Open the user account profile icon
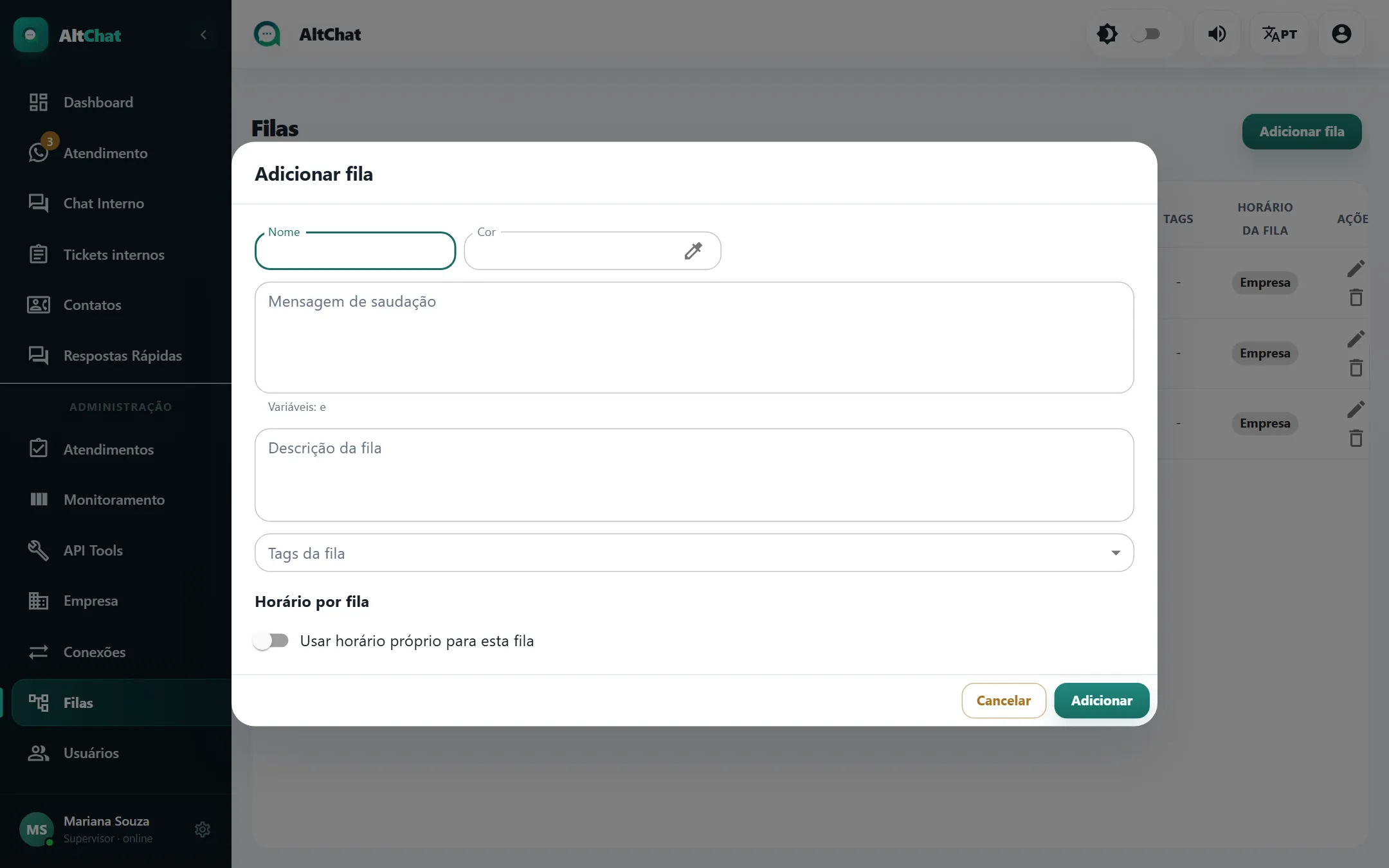 pyautogui.click(x=1341, y=34)
